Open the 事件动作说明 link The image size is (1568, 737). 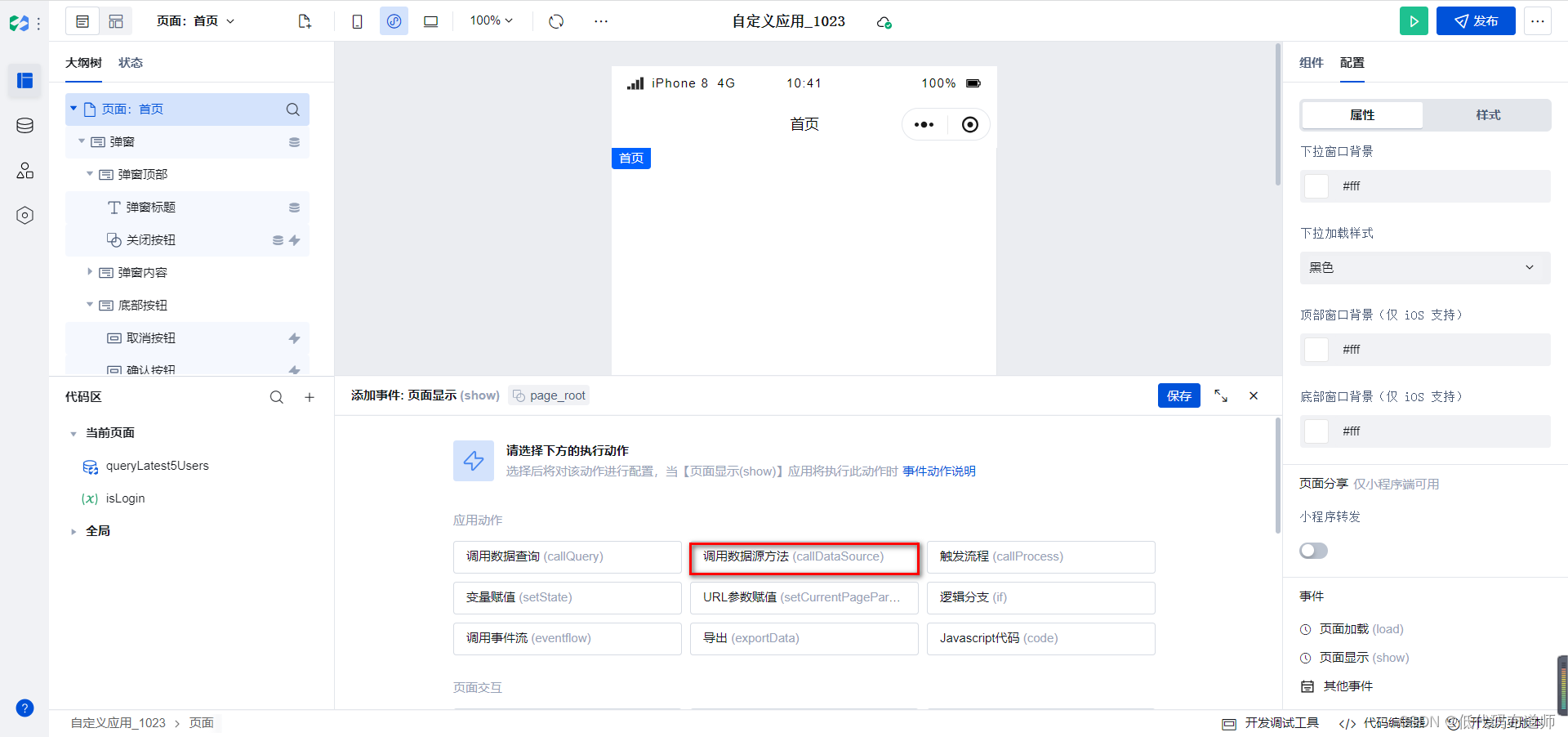pyautogui.click(x=939, y=471)
